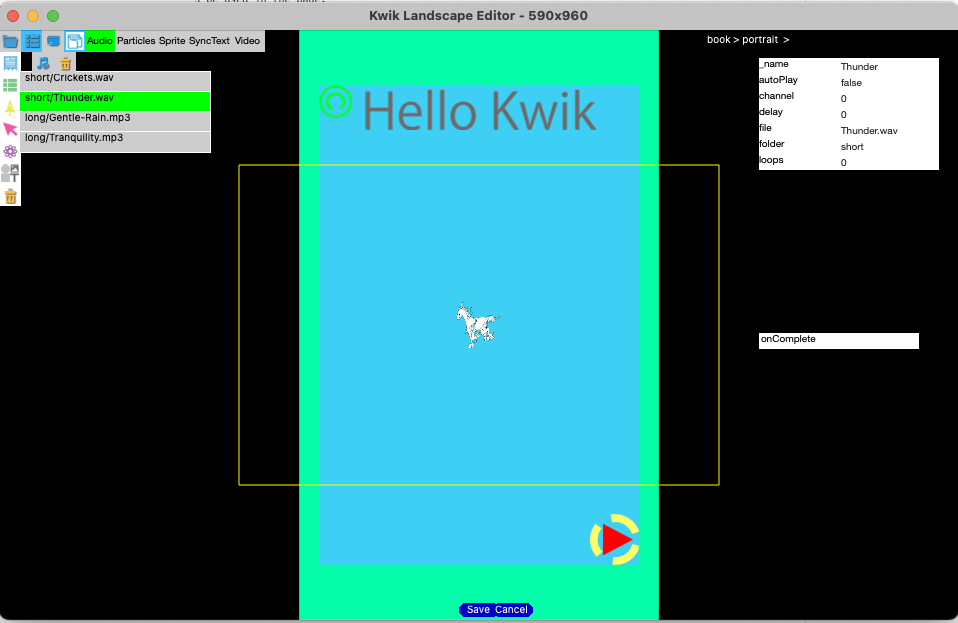
Task: Click the add audio music note icon
Action: tap(43, 63)
